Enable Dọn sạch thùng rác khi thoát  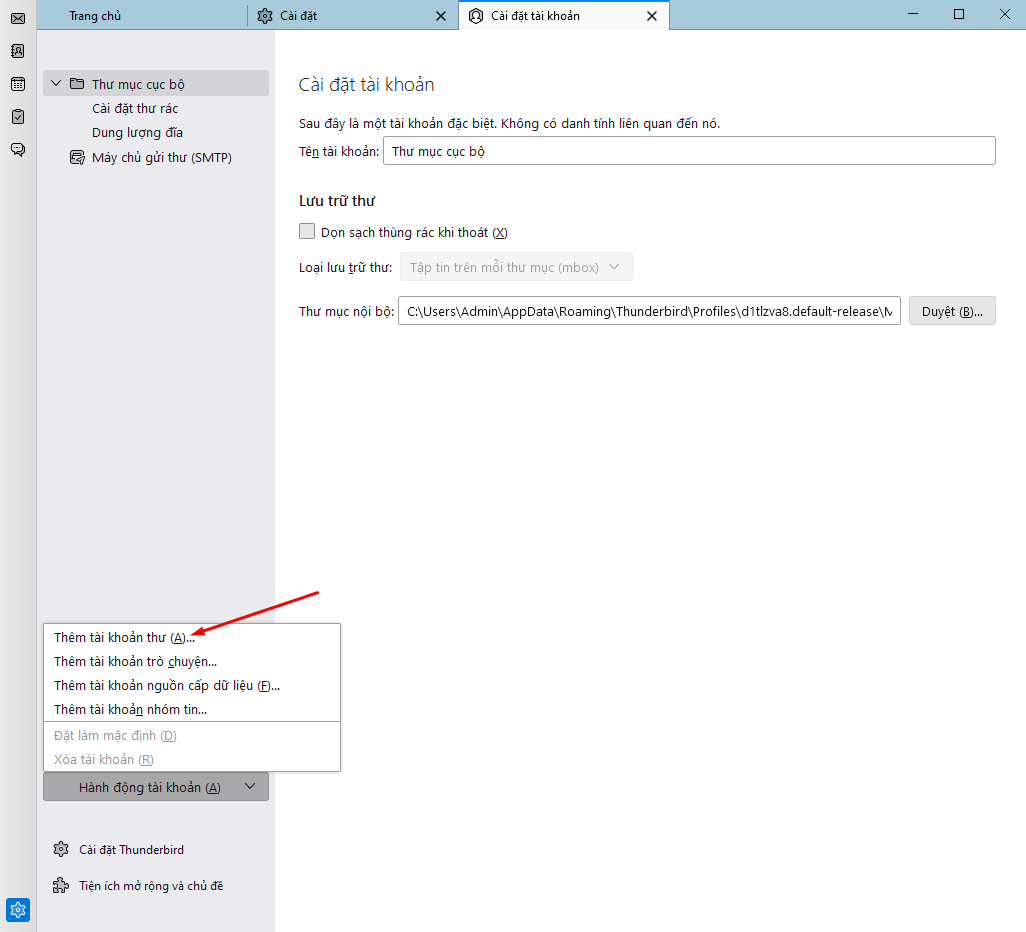click(307, 231)
